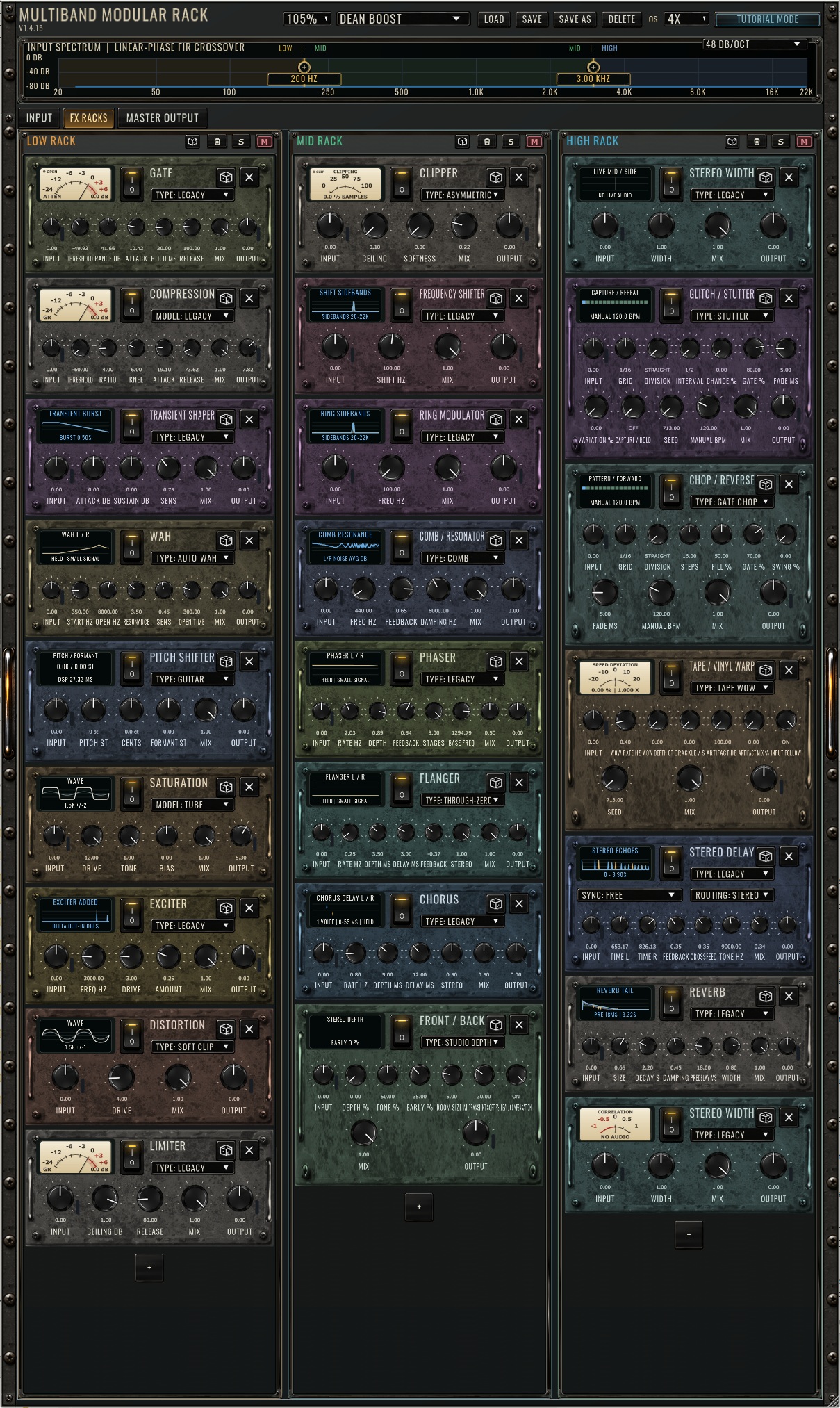840x1408 pixels.
Task: Click the Pitch Shifter module dice icon
Action: [x=226, y=662]
